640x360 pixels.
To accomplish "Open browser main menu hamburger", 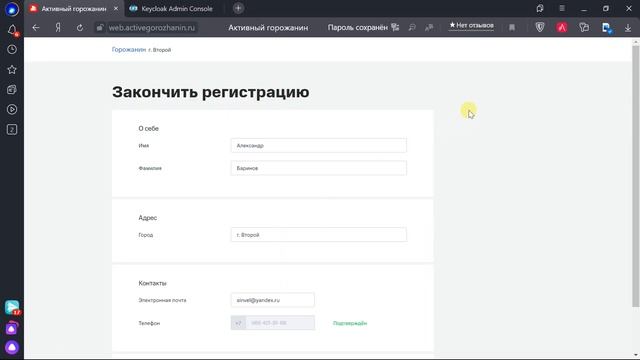I will 562,8.
